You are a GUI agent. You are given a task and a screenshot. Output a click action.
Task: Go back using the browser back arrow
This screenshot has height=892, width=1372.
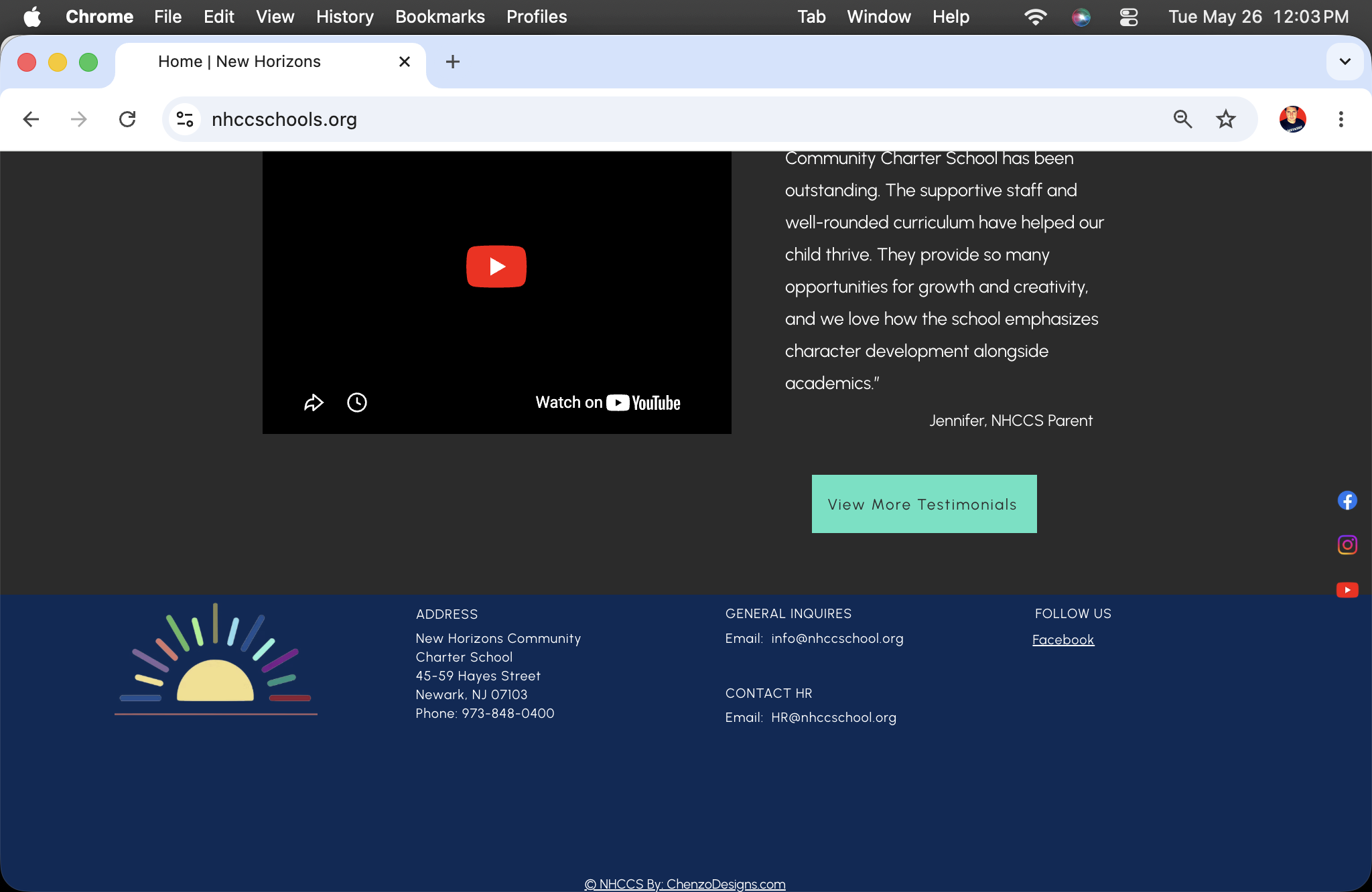(x=31, y=119)
